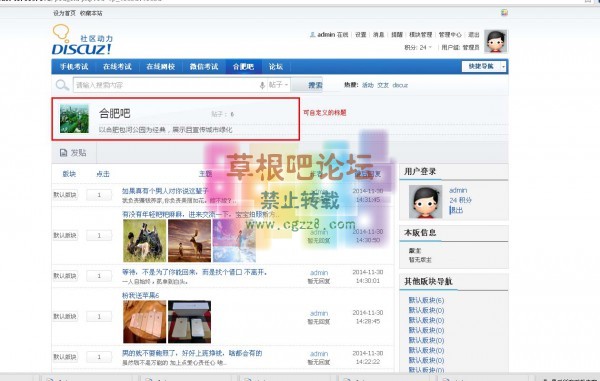Open the boxed iPhone thumbnail
This screenshot has width=600, height=381.
tap(189, 322)
